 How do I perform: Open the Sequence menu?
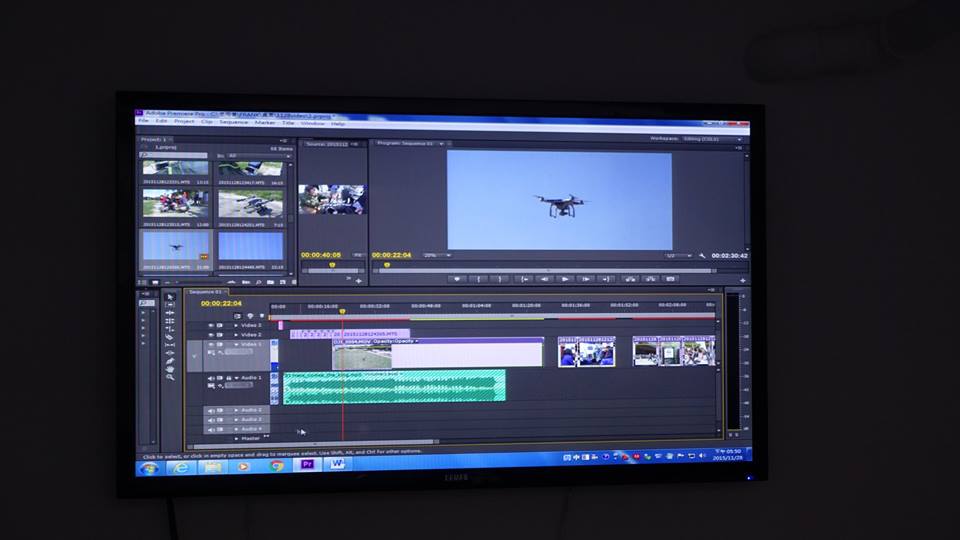click(233, 122)
